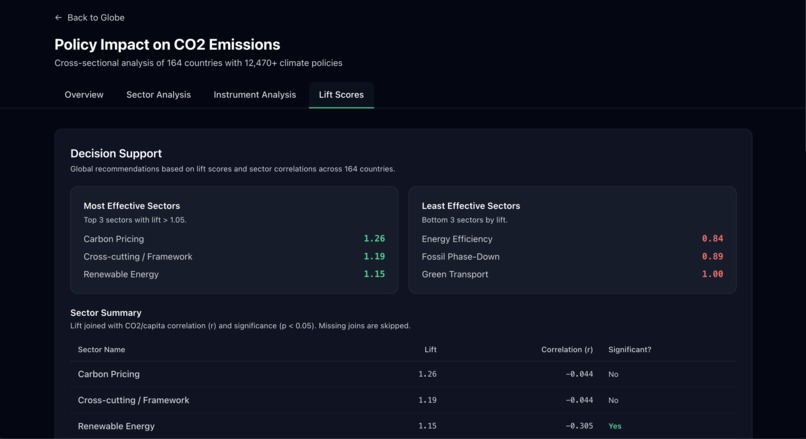Click the Decision Support heading
Viewport: 806px width, 439px height.
pos(116,153)
